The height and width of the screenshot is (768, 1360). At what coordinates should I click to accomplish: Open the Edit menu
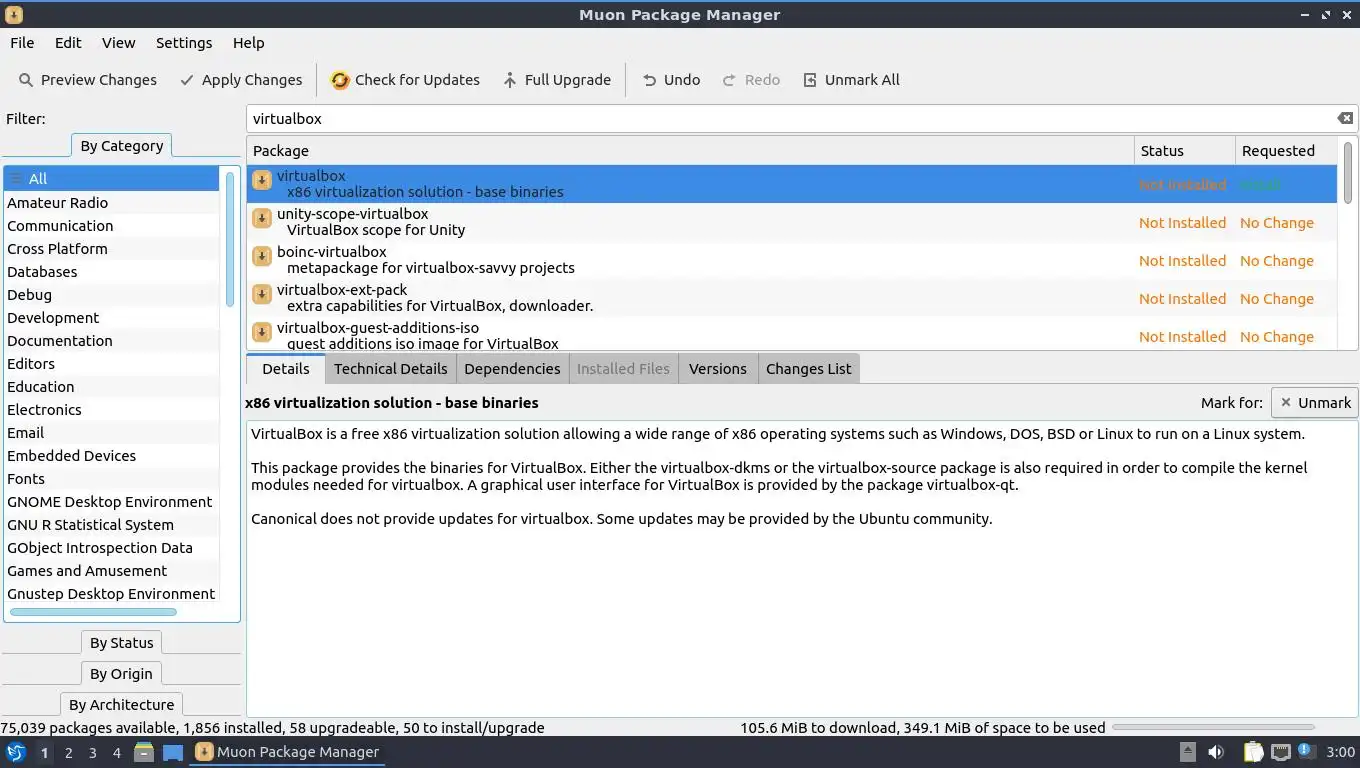click(68, 43)
